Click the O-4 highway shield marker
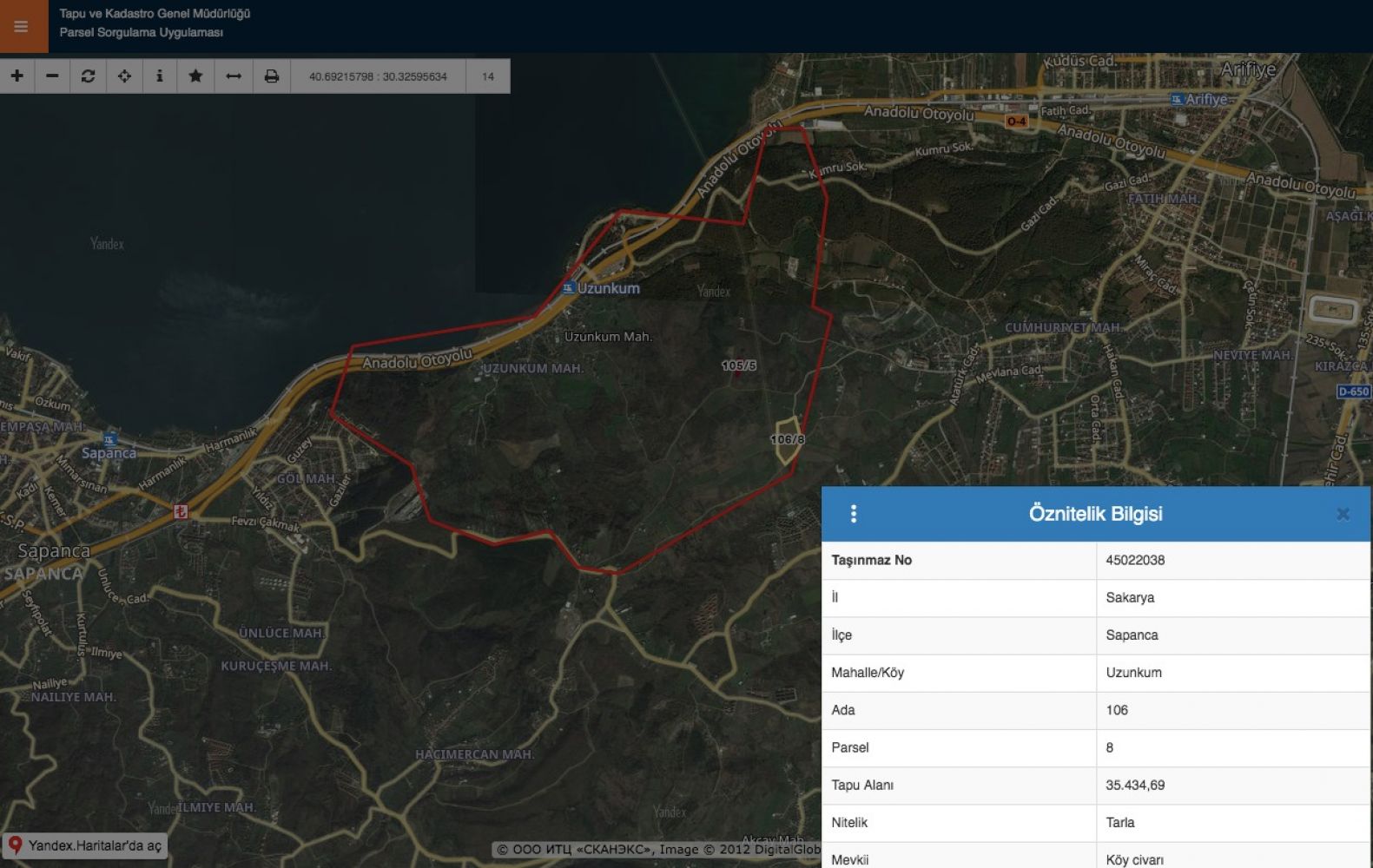 tap(1017, 122)
